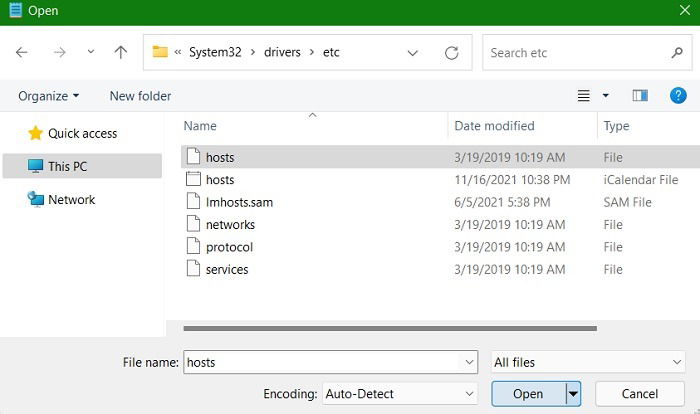Toggle the preview pane icon
This screenshot has height=414, width=700.
click(x=640, y=96)
